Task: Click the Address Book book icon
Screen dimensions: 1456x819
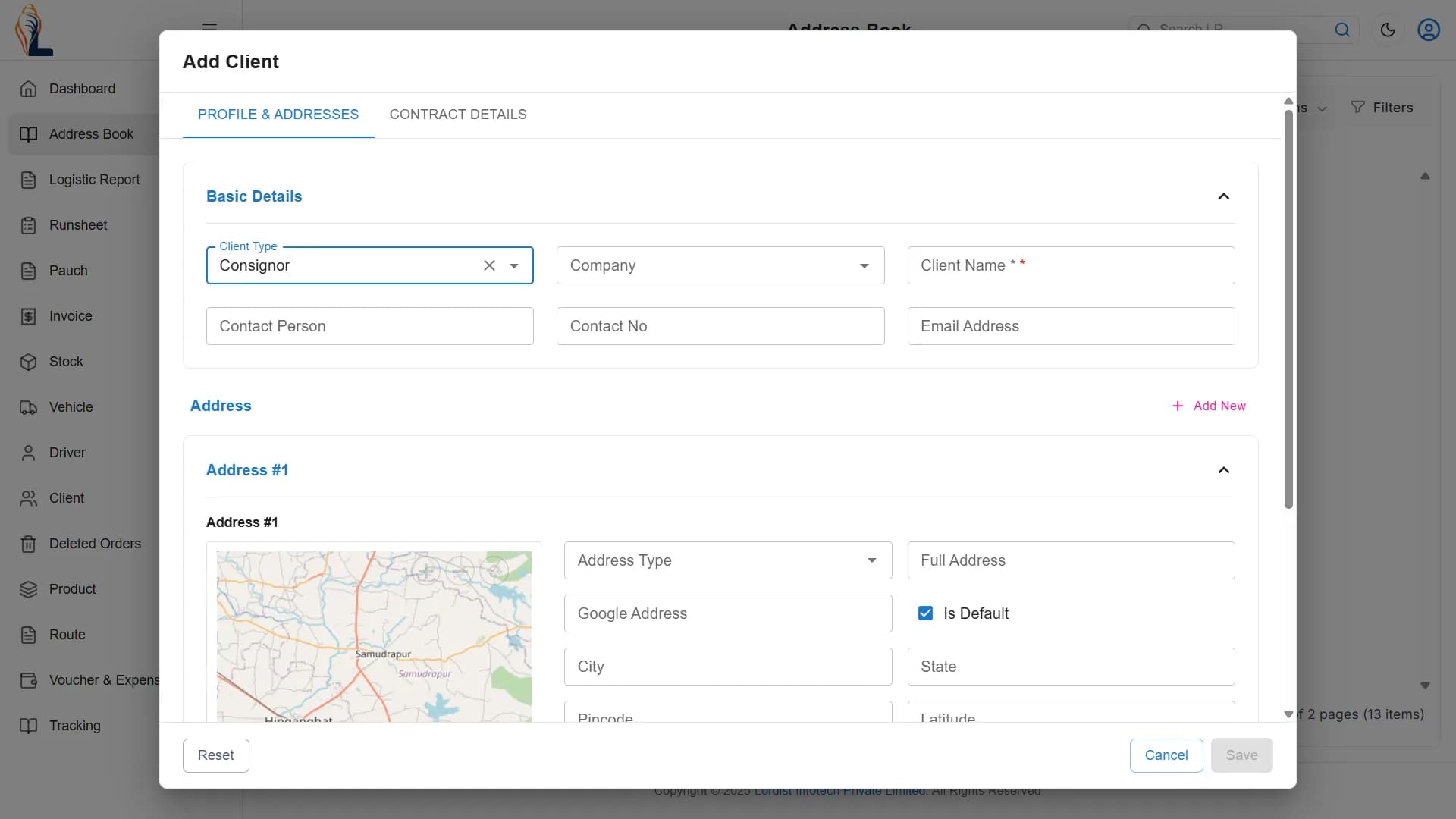Action: (28, 134)
